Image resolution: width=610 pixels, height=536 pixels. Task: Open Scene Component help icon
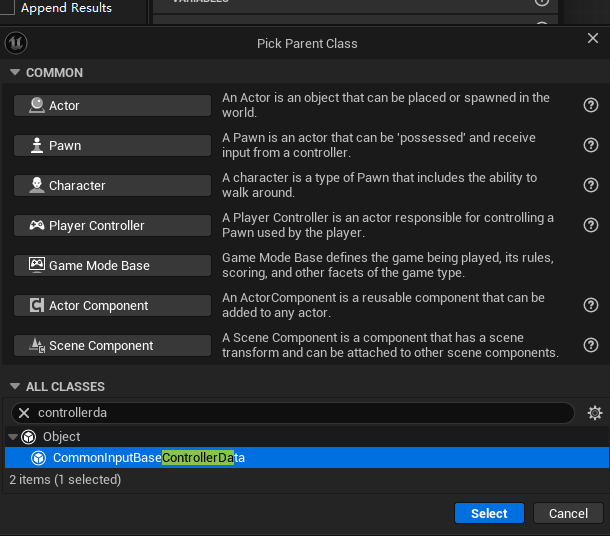click(x=590, y=346)
